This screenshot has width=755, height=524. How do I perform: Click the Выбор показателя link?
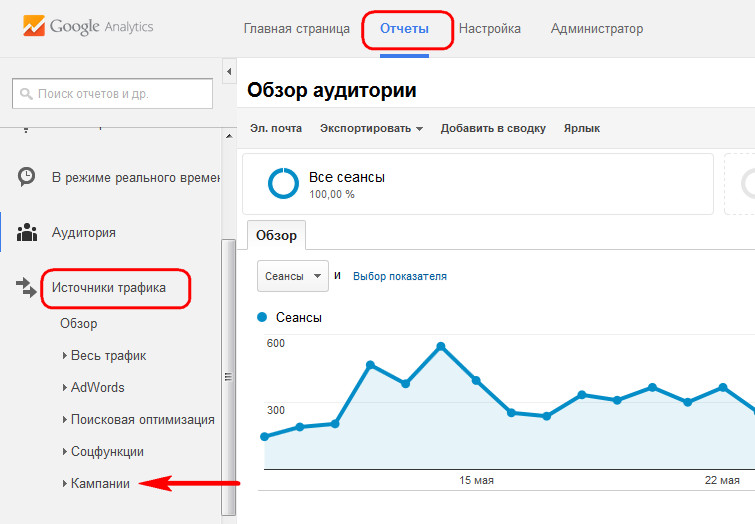pyautogui.click(x=400, y=276)
